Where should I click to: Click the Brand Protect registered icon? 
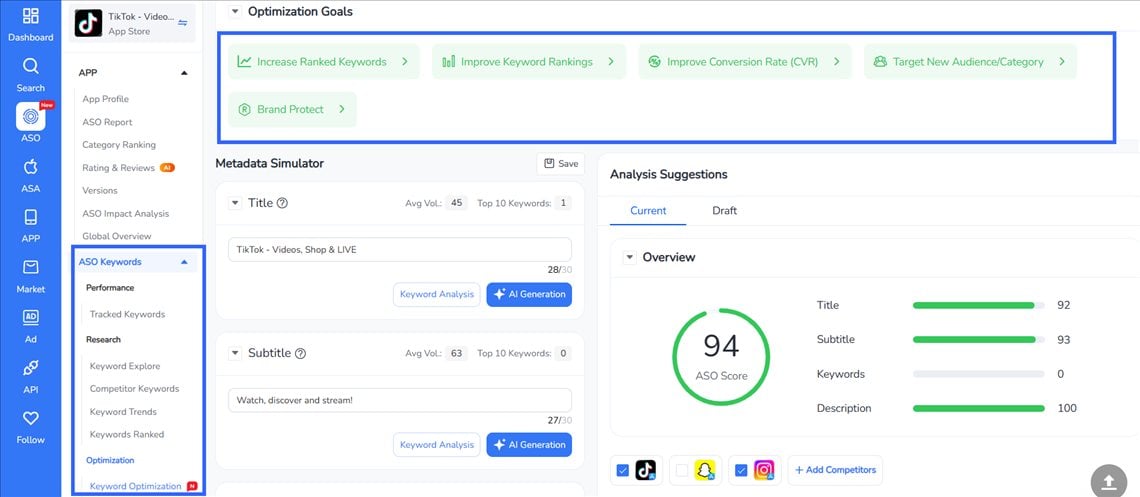(244, 110)
